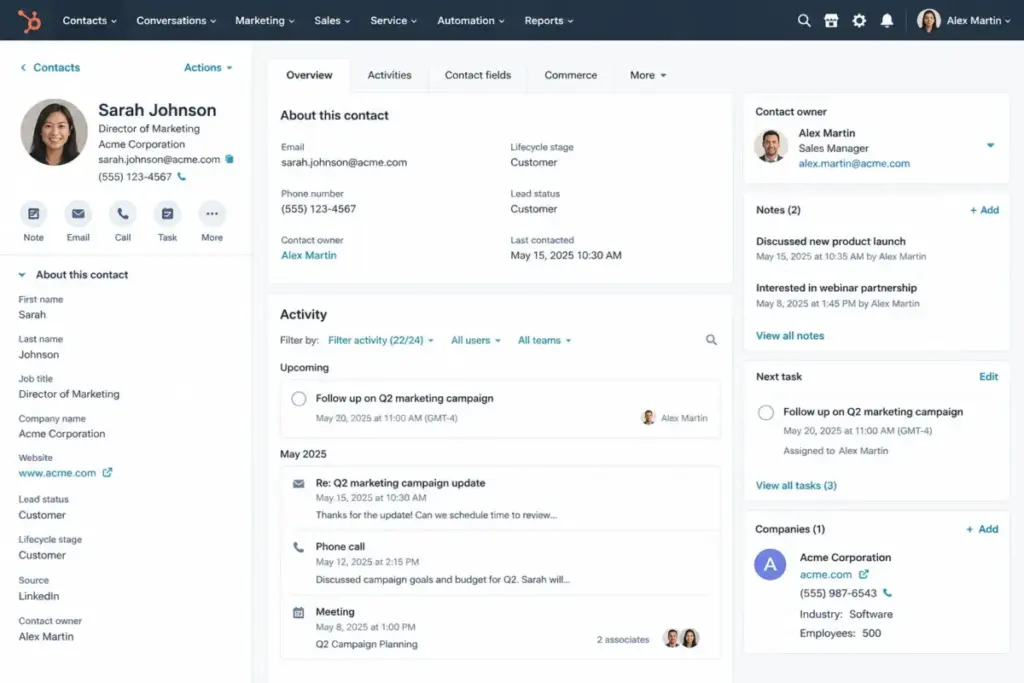Click View all tasks (3)
The height and width of the screenshot is (683, 1024).
click(x=795, y=485)
